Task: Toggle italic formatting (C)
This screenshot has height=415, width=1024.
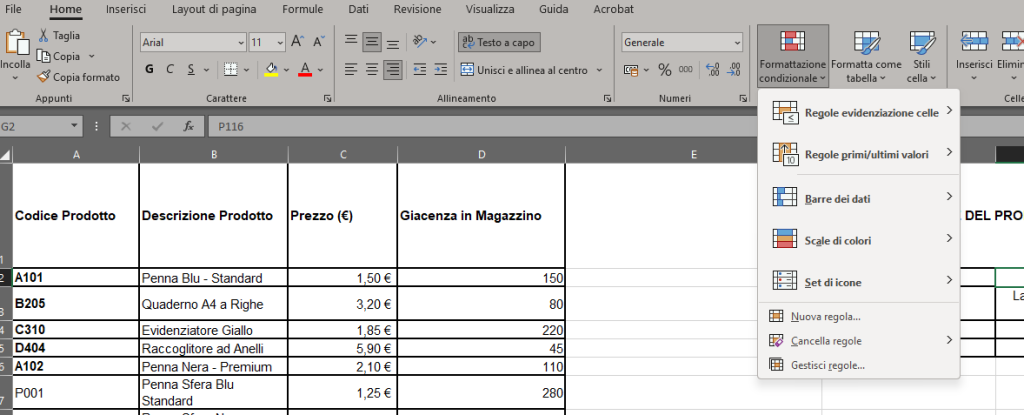Action: (x=170, y=70)
